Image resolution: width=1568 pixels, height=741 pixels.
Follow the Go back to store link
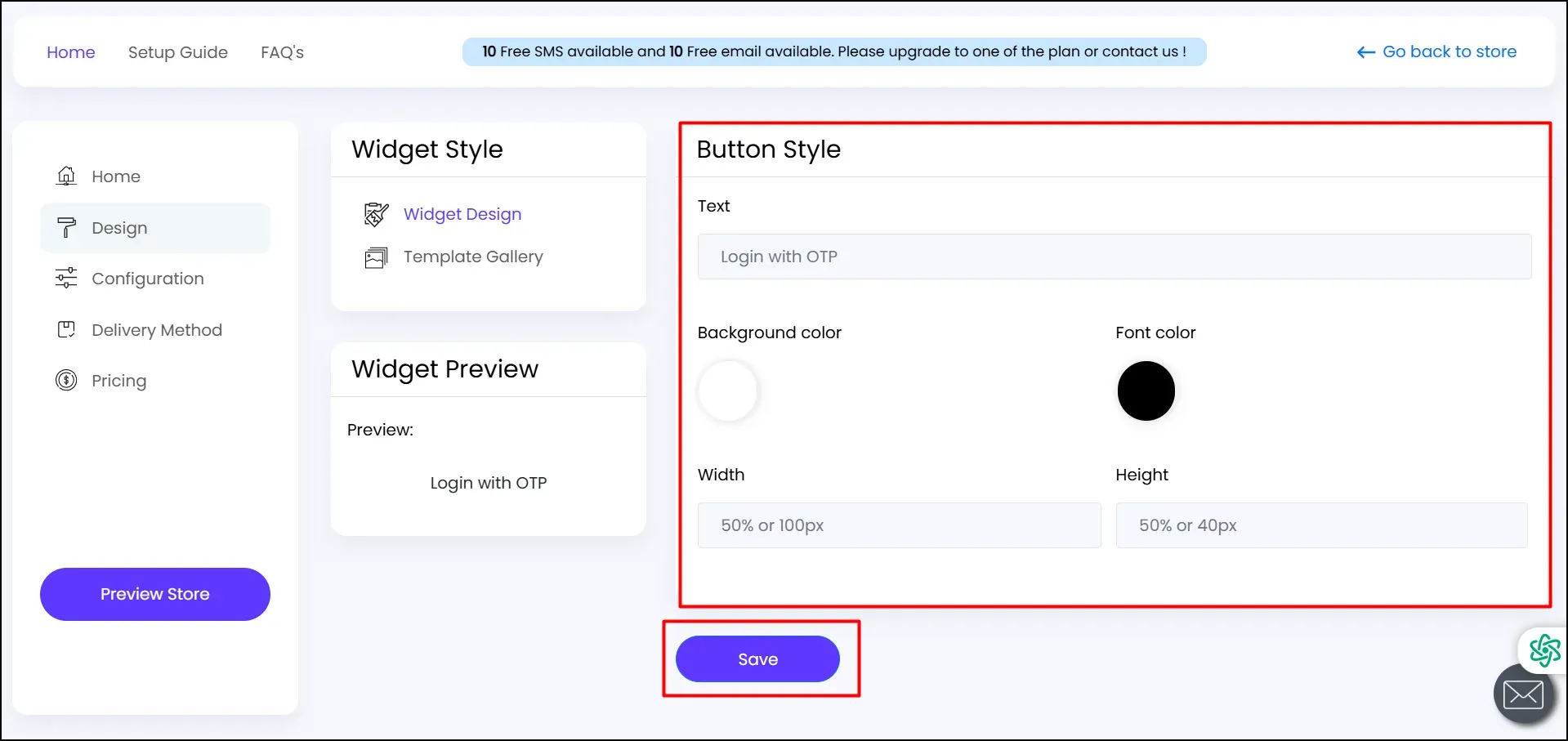[1449, 51]
